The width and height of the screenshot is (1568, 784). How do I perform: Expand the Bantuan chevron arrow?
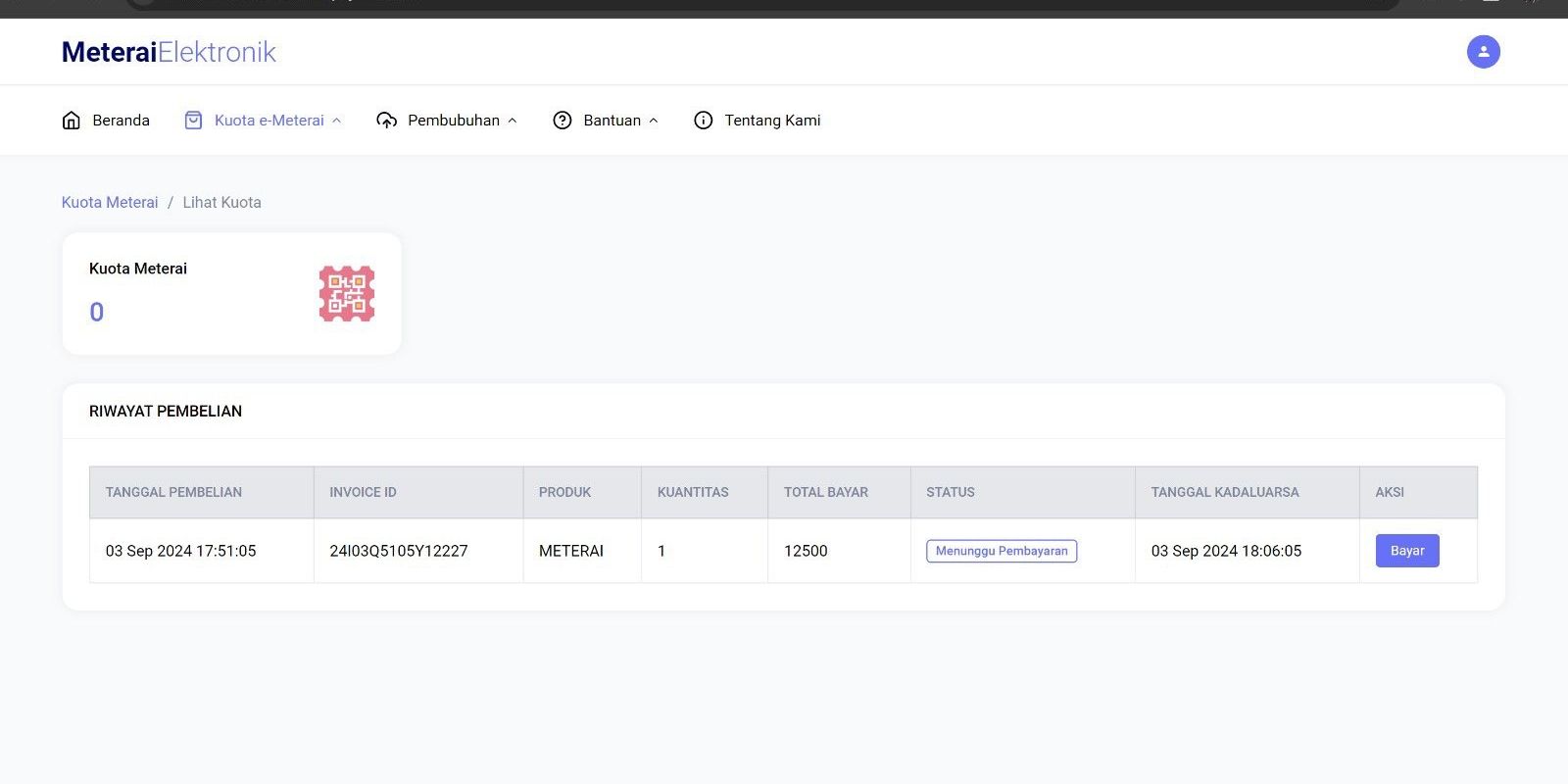[x=654, y=121]
